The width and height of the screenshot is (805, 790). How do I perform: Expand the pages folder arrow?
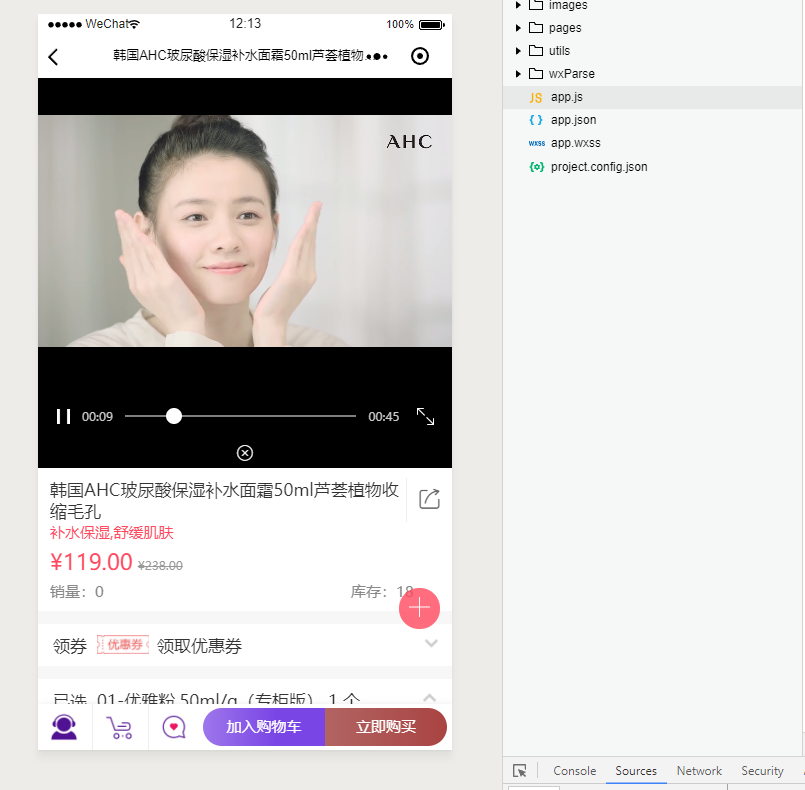[518, 28]
